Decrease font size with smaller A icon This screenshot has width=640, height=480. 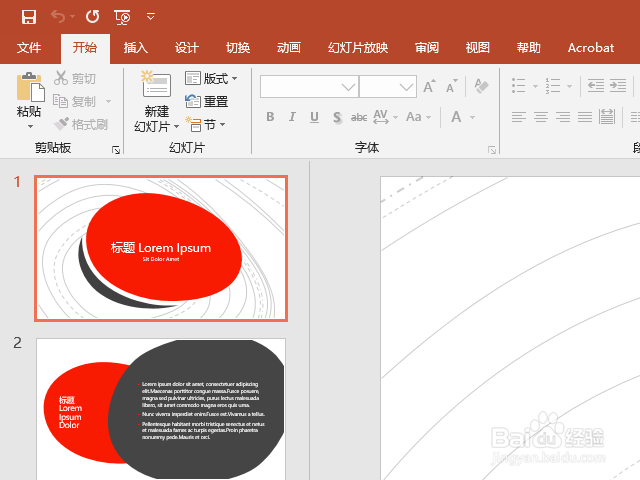click(451, 87)
